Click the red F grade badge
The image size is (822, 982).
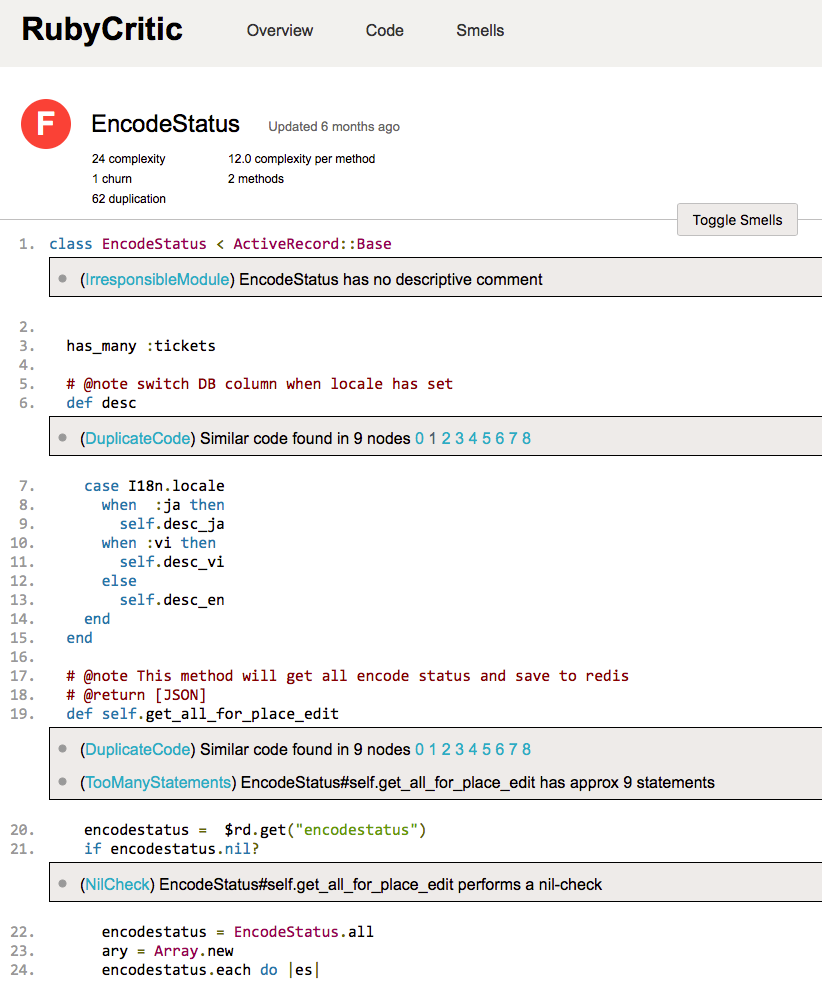[45, 124]
